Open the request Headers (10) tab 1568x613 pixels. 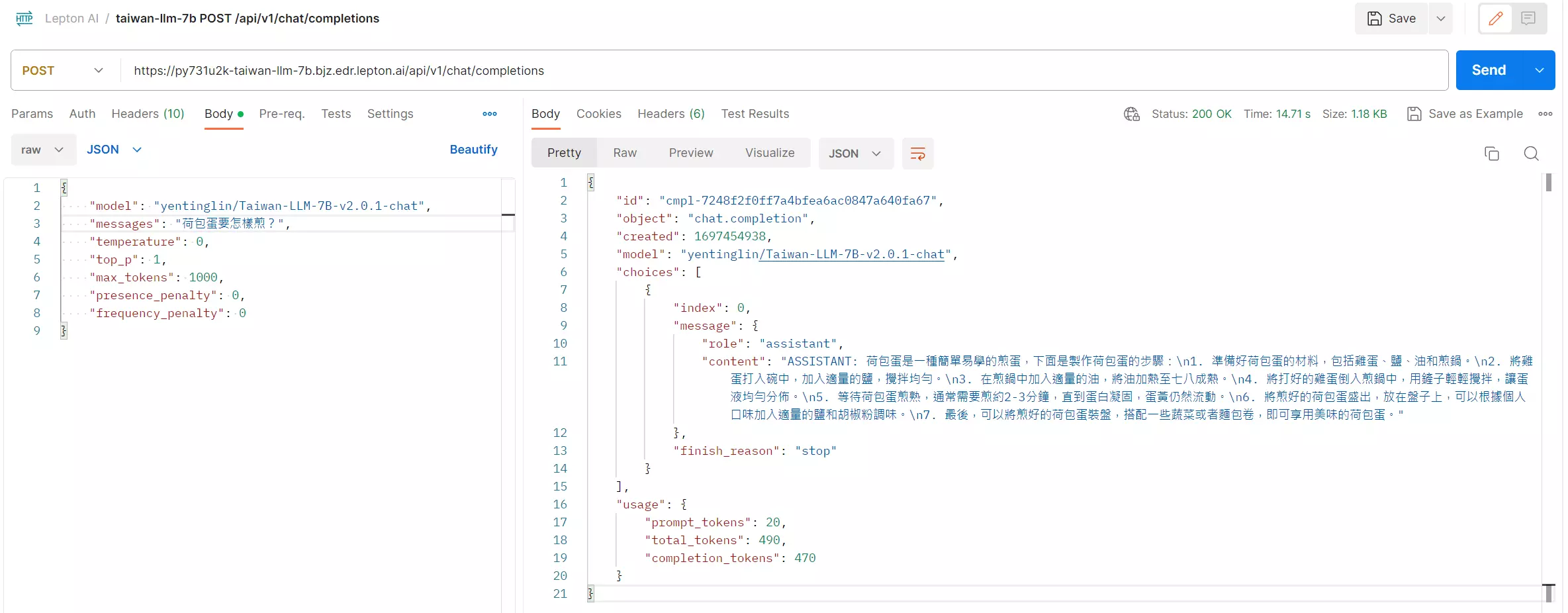148,114
